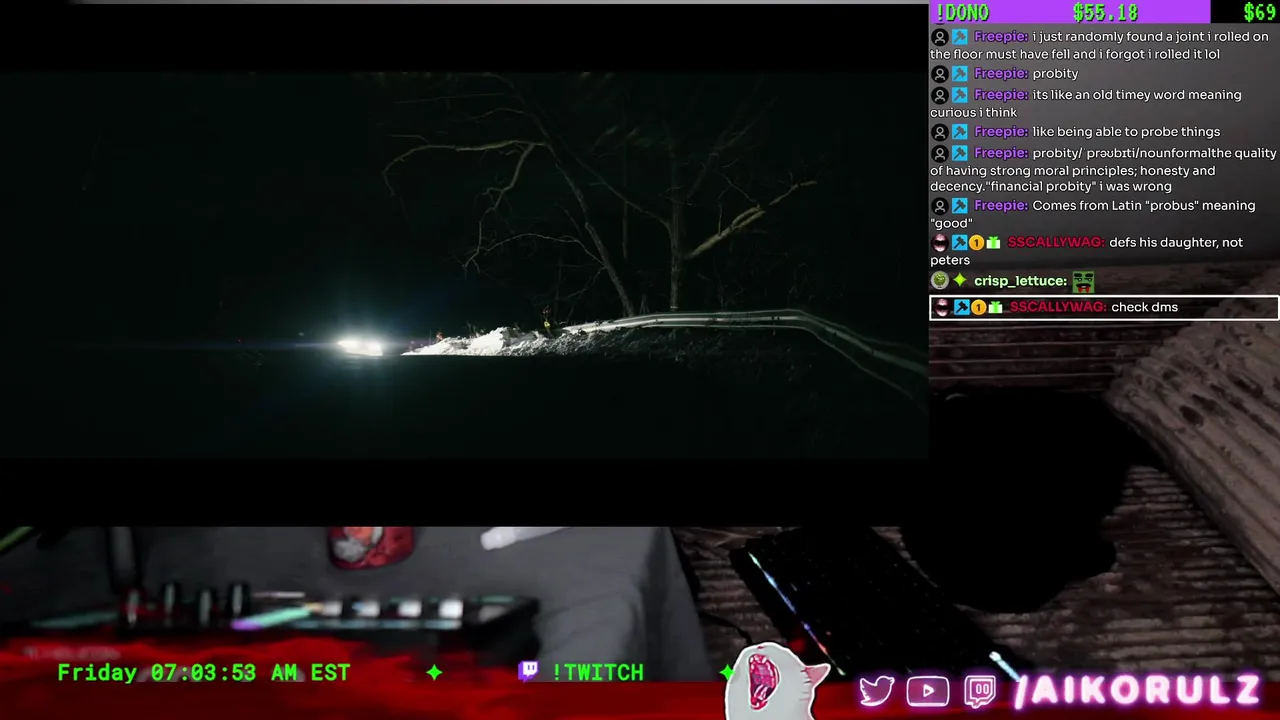The height and width of the screenshot is (720, 1280).
Task: Click the purple donation progress bar
Action: 1069,12
